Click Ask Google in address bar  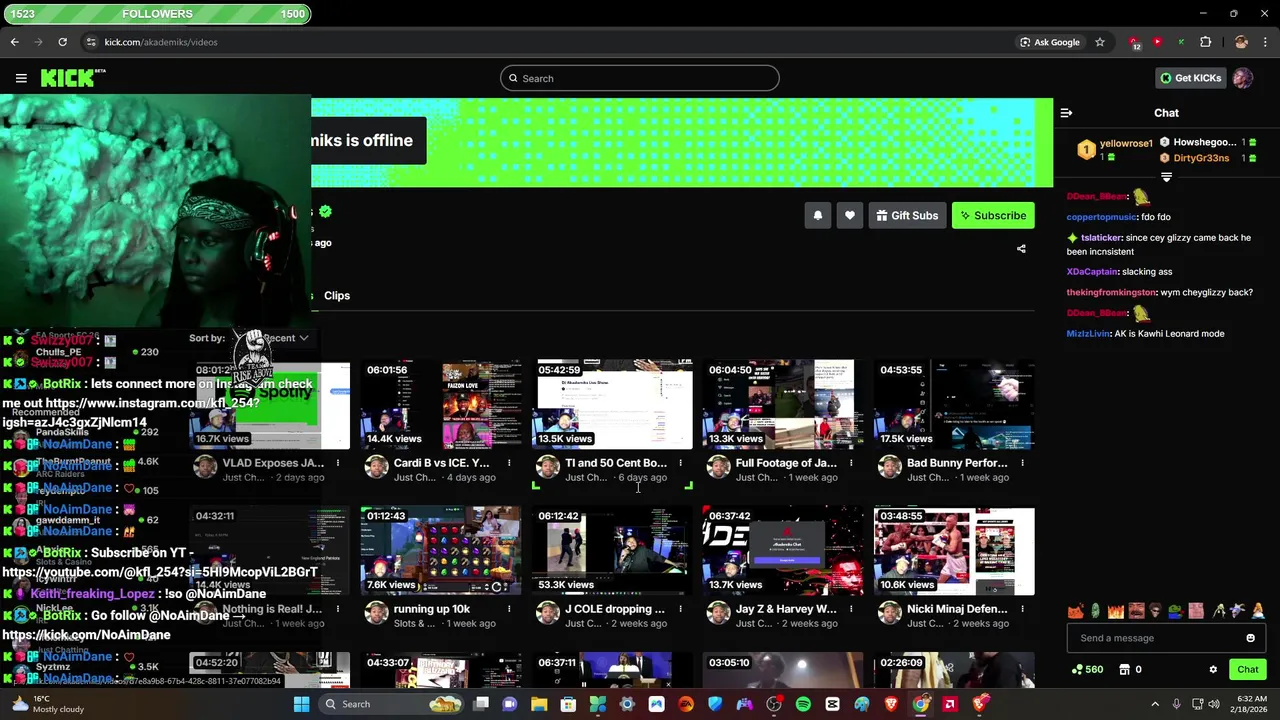(1049, 42)
